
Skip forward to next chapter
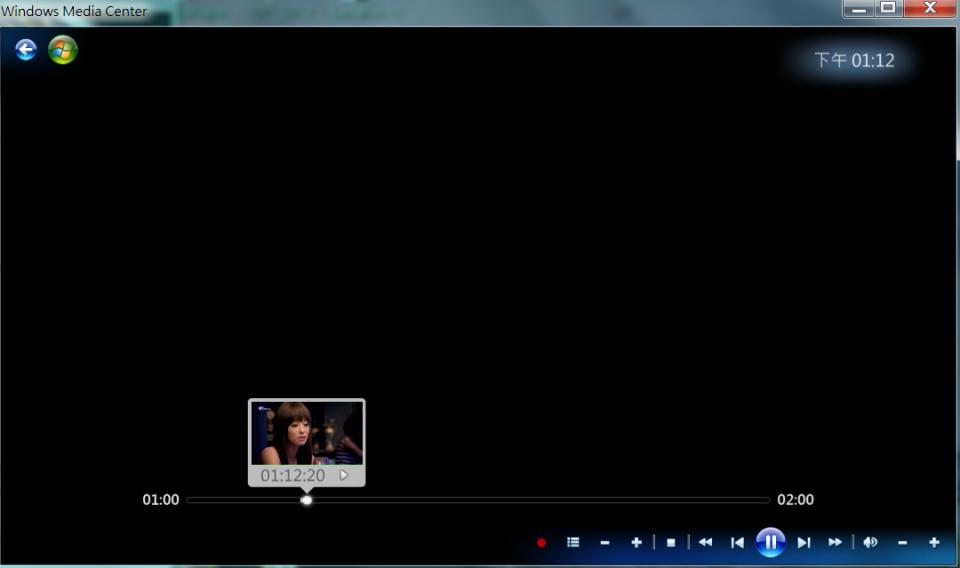point(804,542)
